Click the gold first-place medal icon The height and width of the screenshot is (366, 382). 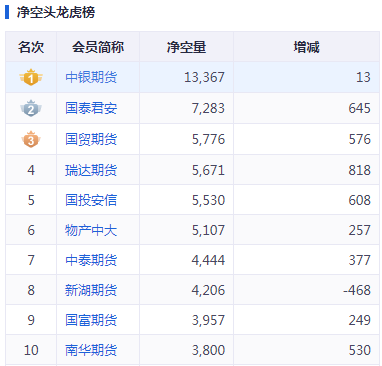coord(31,77)
